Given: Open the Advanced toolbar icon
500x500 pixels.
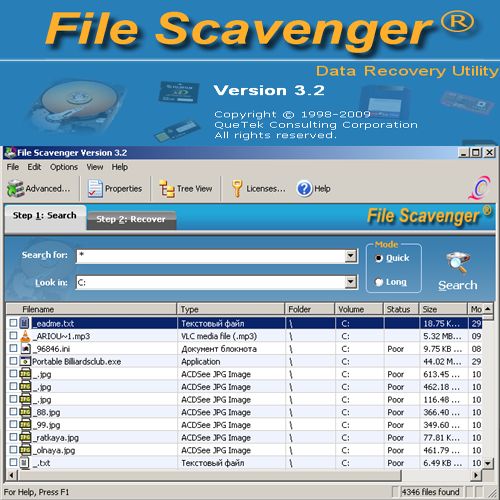Looking at the screenshot, I should point(15,189).
